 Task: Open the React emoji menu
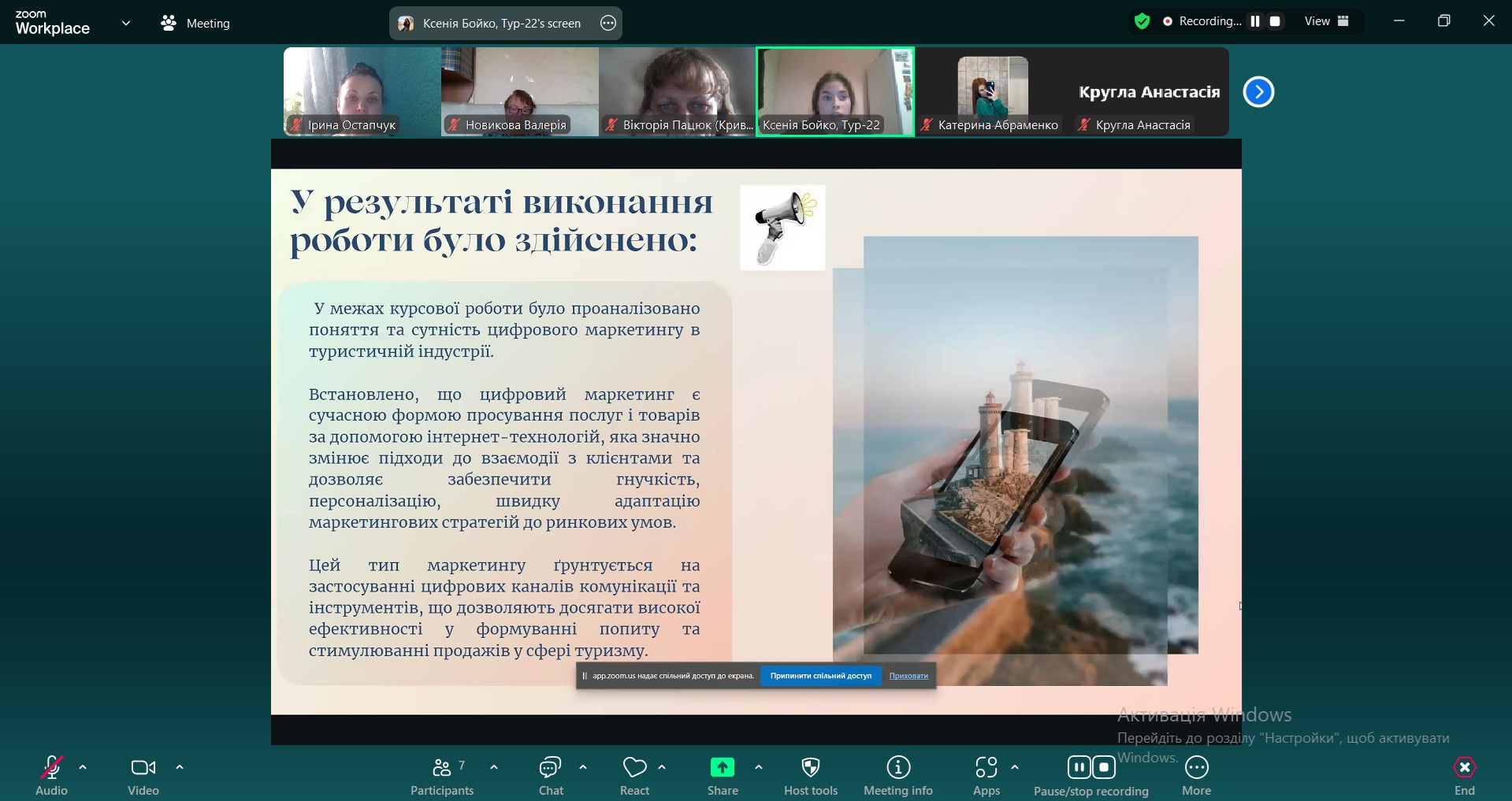coord(634,776)
